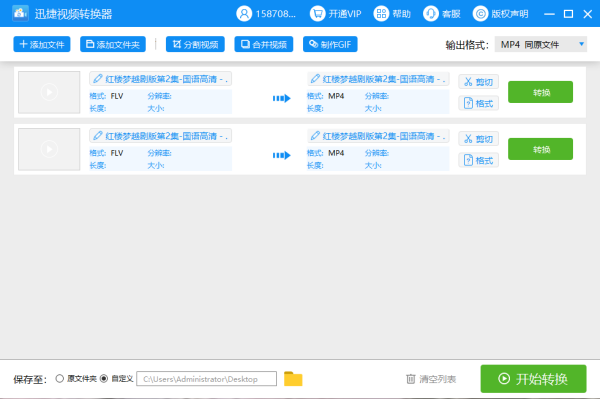Image resolution: width=600 pixels, height=399 pixels.
Task: Click 剪切 trim button in second row
Action: click(478, 138)
